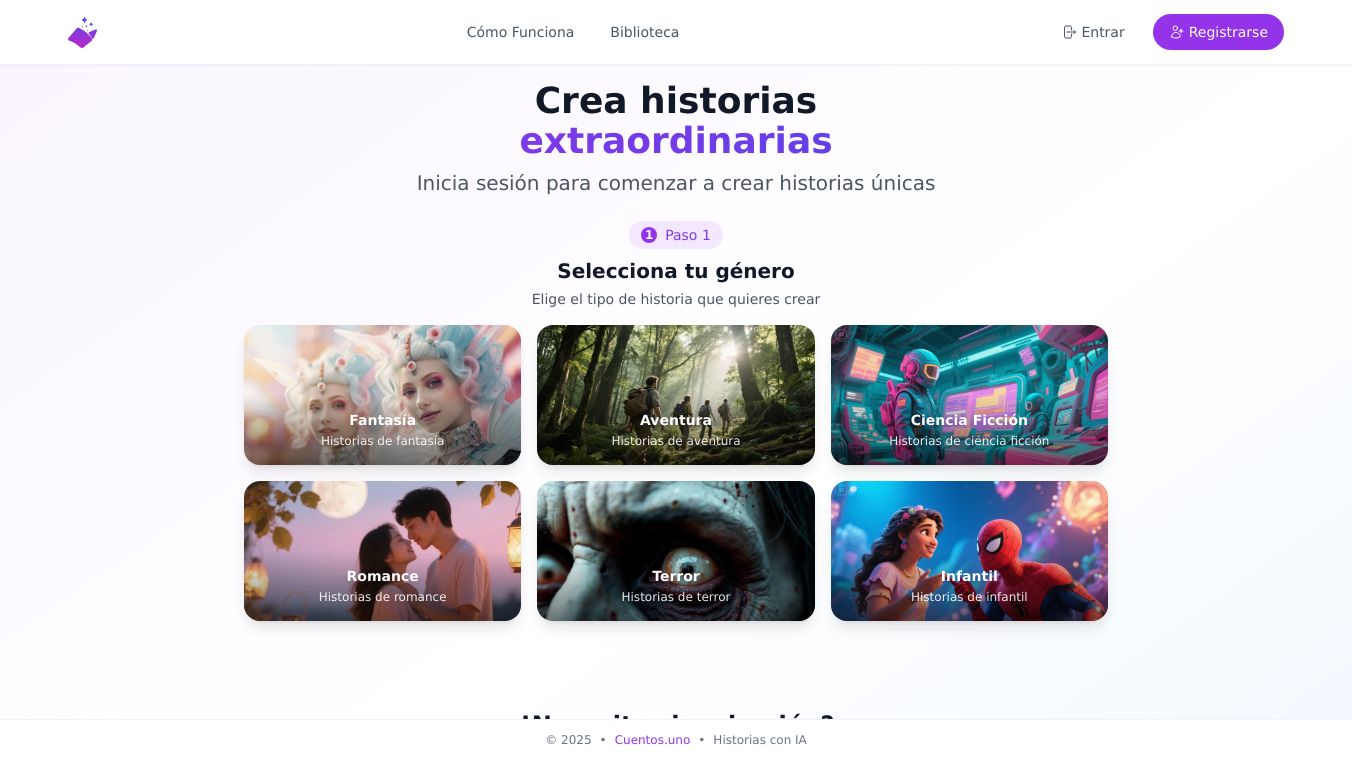Select the Fantasía genre card
The width and height of the screenshot is (1352, 760).
[x=382, y=395]
